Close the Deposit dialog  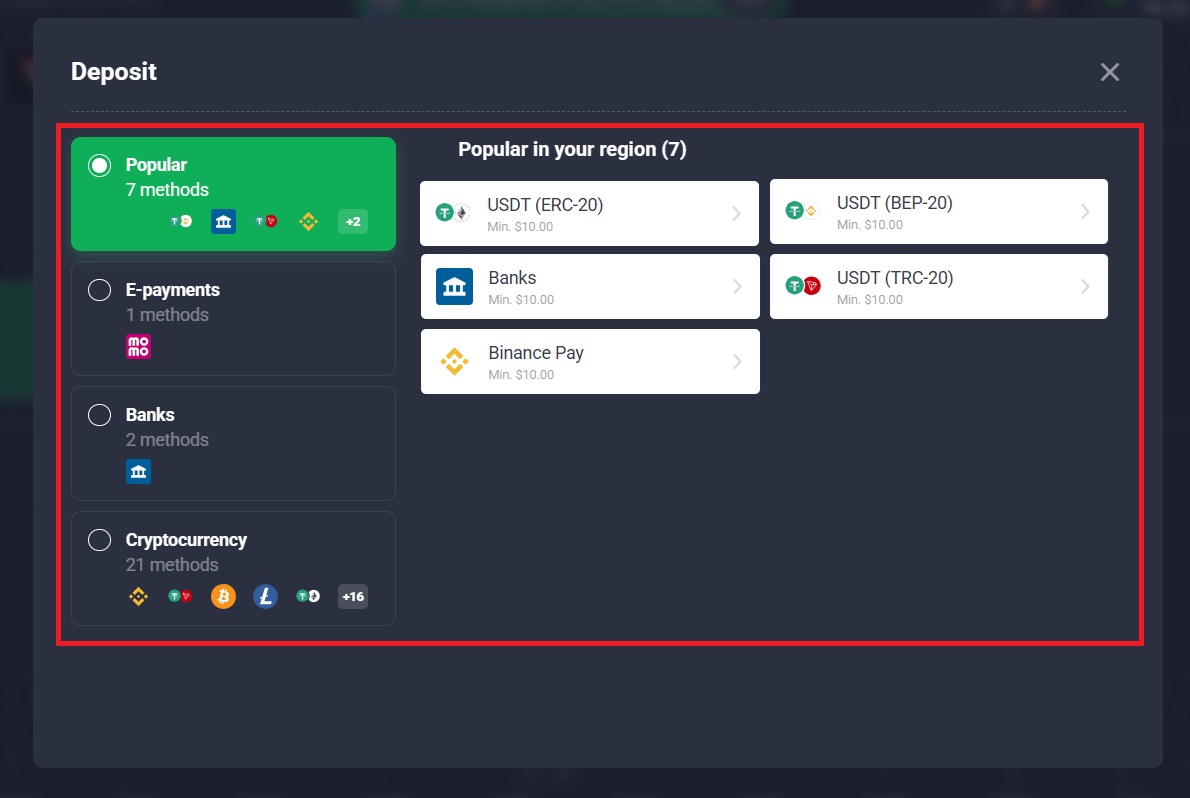[1109, 71]
